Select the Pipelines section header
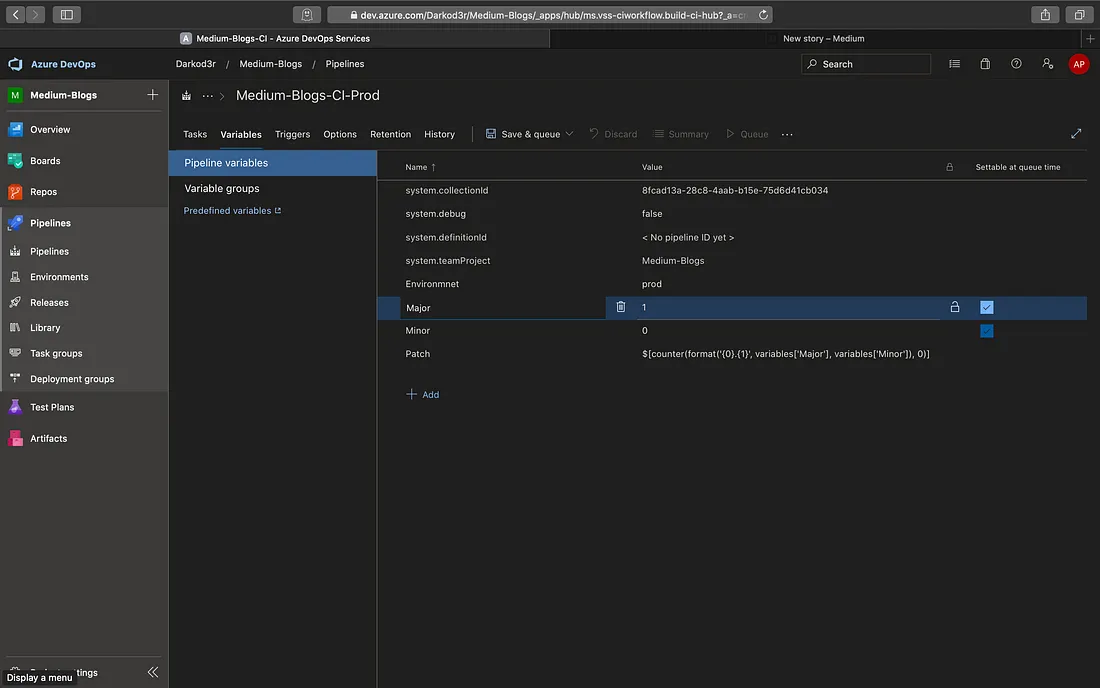The height and width of the screenshot is (688, 1100). click(x=50, y=223)
